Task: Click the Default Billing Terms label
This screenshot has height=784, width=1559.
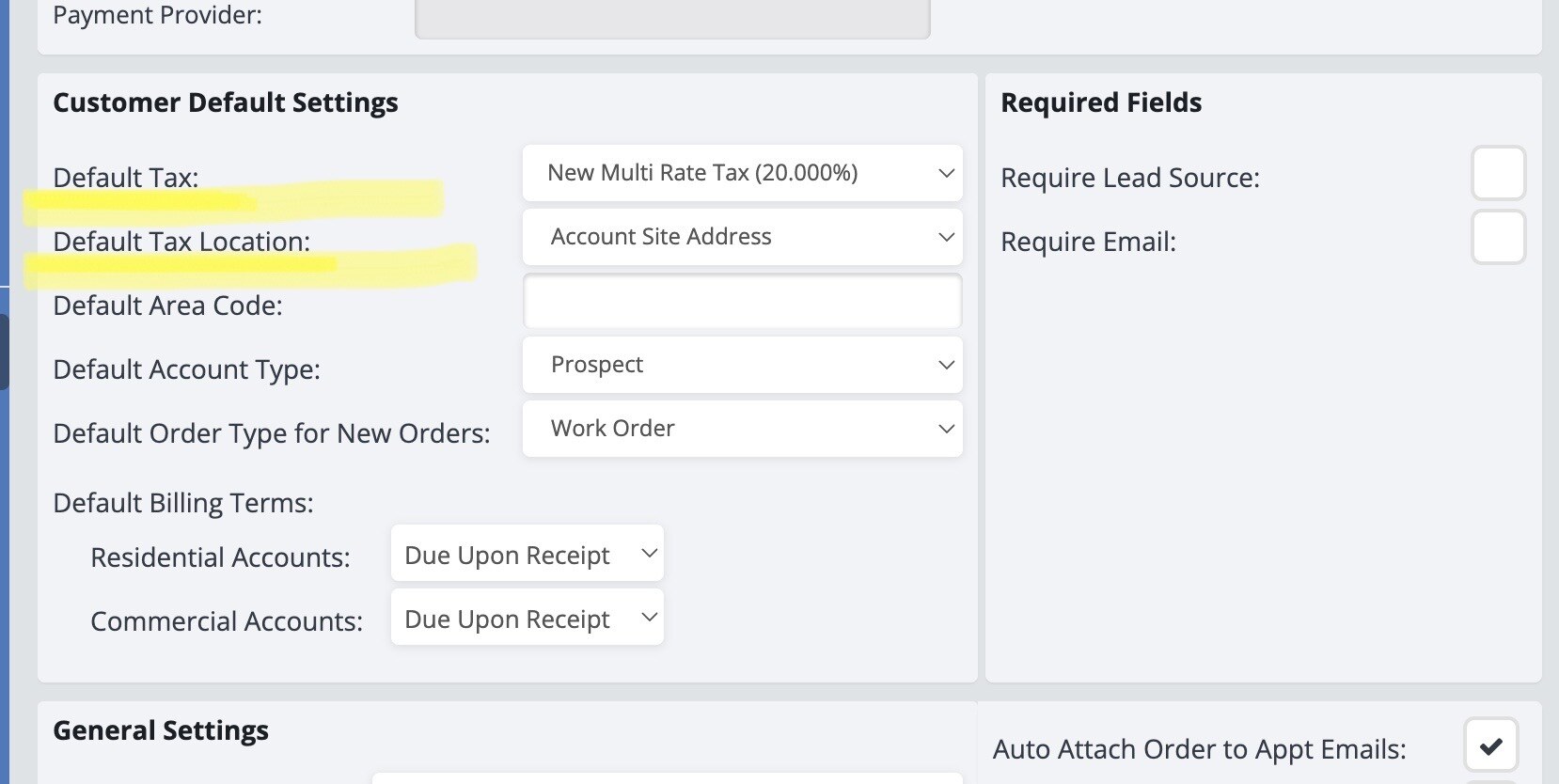Action: [183, 503]
